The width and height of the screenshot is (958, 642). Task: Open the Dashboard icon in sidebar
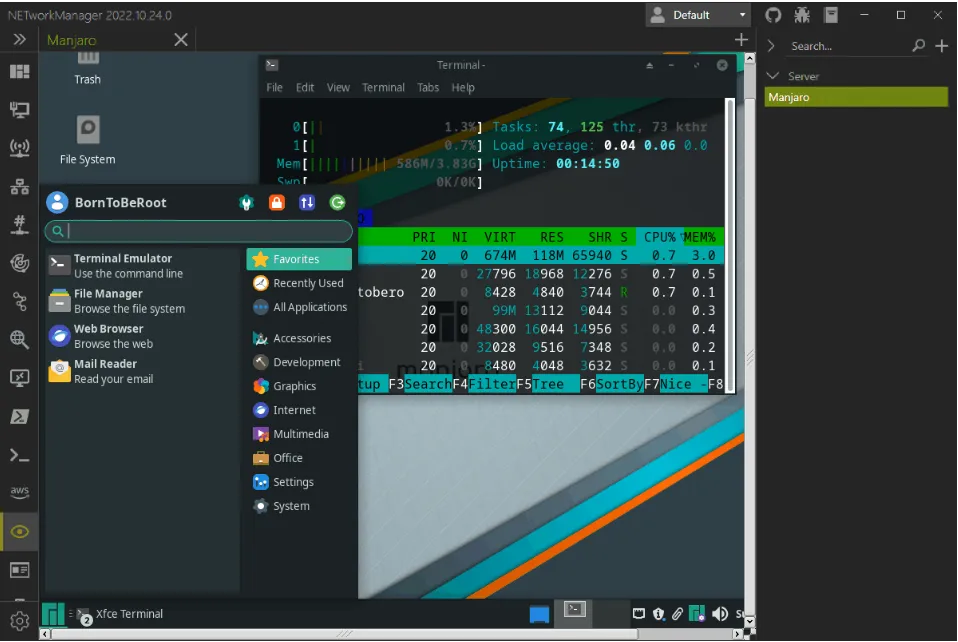(x=20, y=72)
